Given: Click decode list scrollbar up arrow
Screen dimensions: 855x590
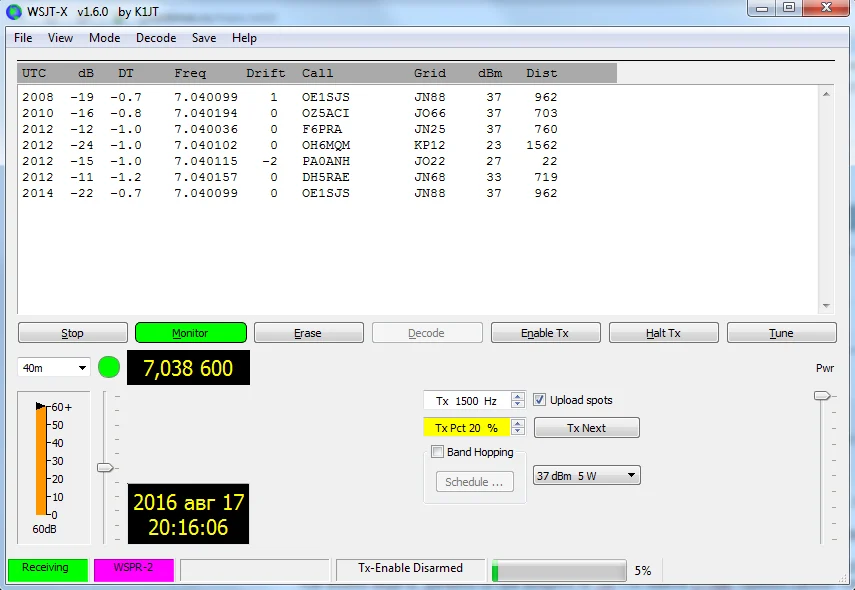Looking at the screenshot, I should [826, 94].
